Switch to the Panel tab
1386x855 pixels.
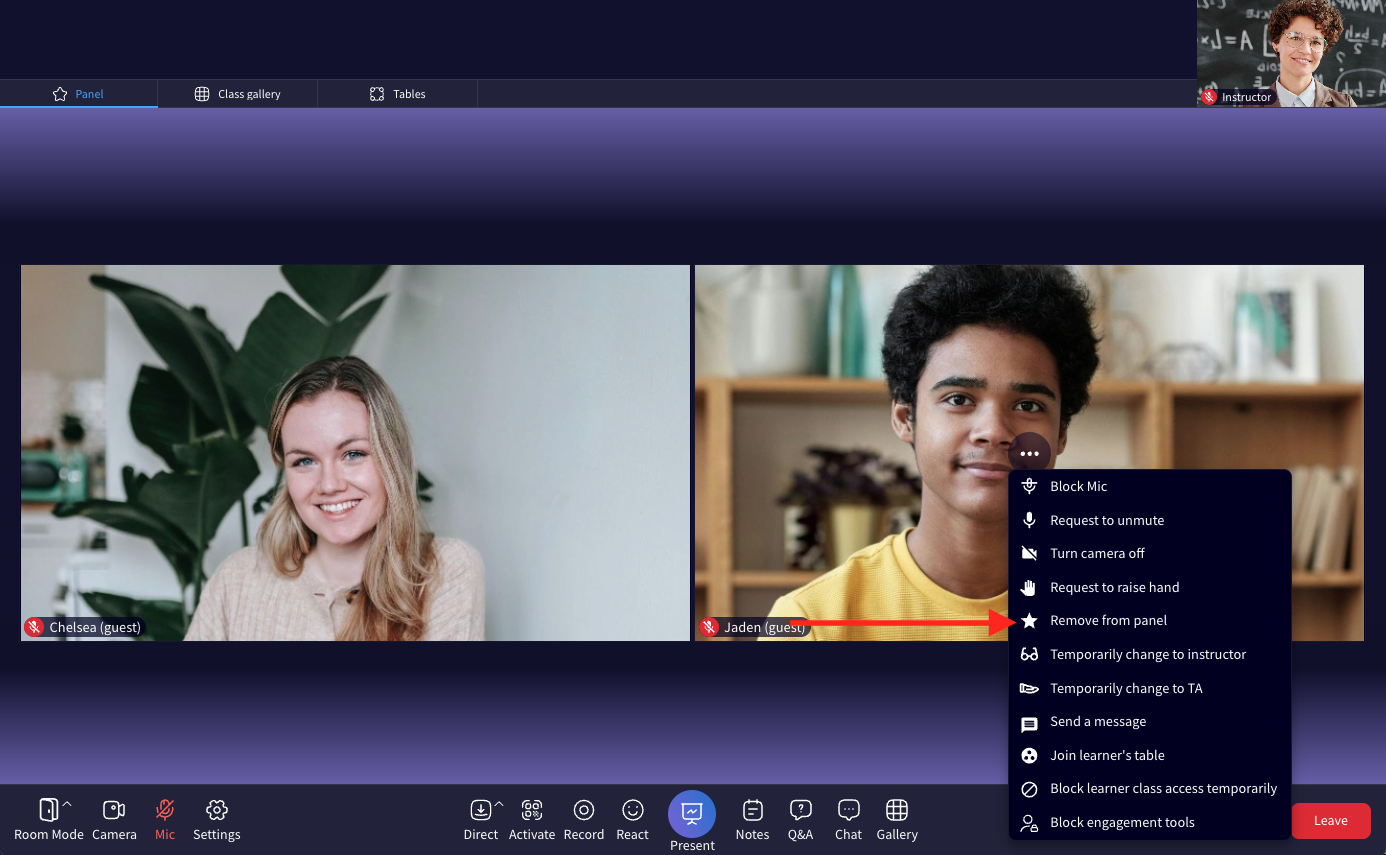pos(78,94)
